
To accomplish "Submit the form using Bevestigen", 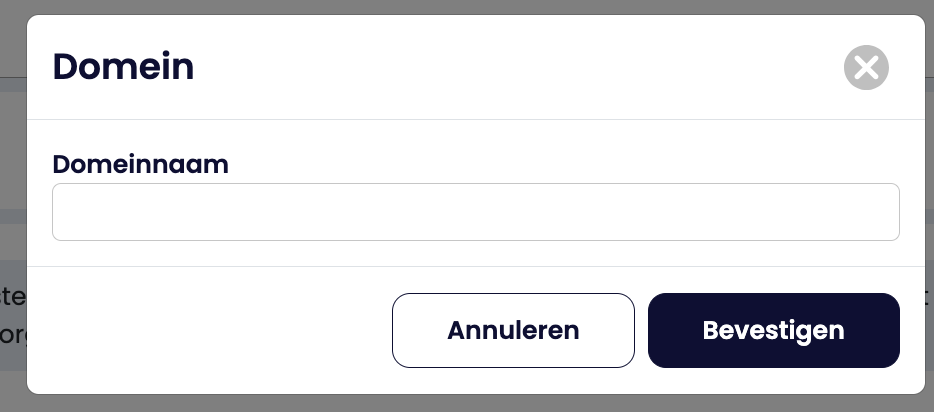I will 773,330.
